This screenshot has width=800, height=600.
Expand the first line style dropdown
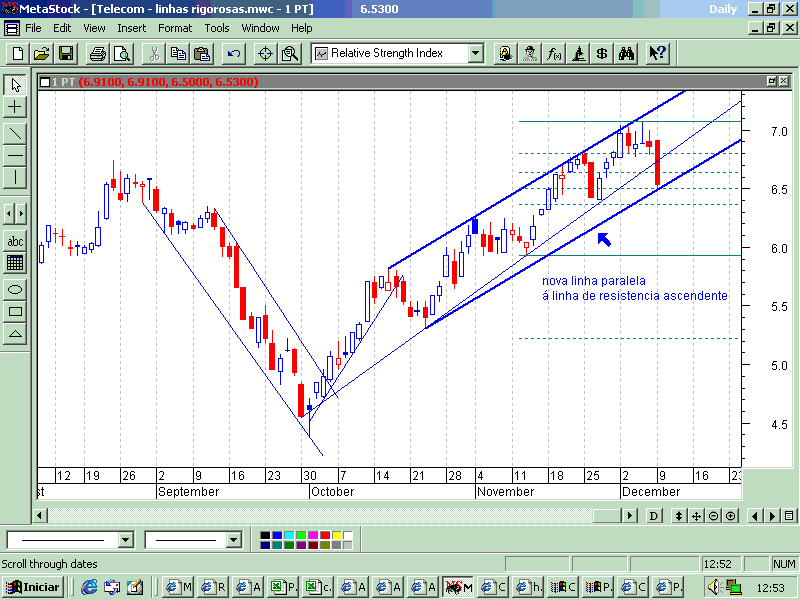pos(126,540)
